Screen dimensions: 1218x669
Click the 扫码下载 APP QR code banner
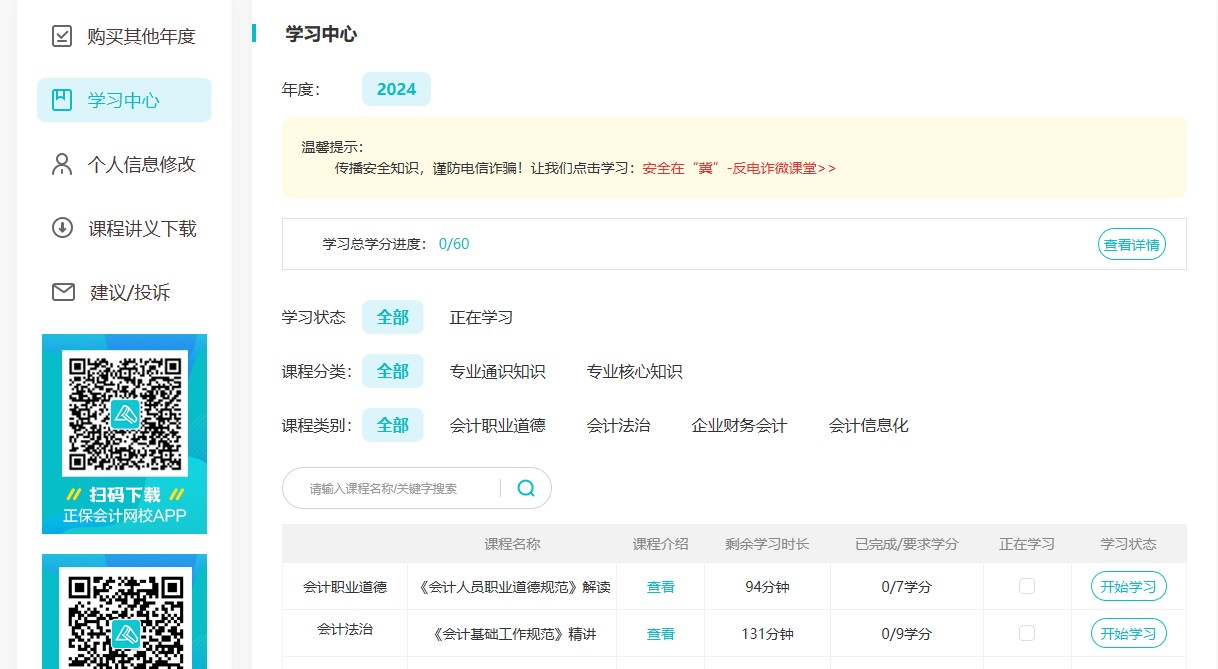[x=124, y=433]
